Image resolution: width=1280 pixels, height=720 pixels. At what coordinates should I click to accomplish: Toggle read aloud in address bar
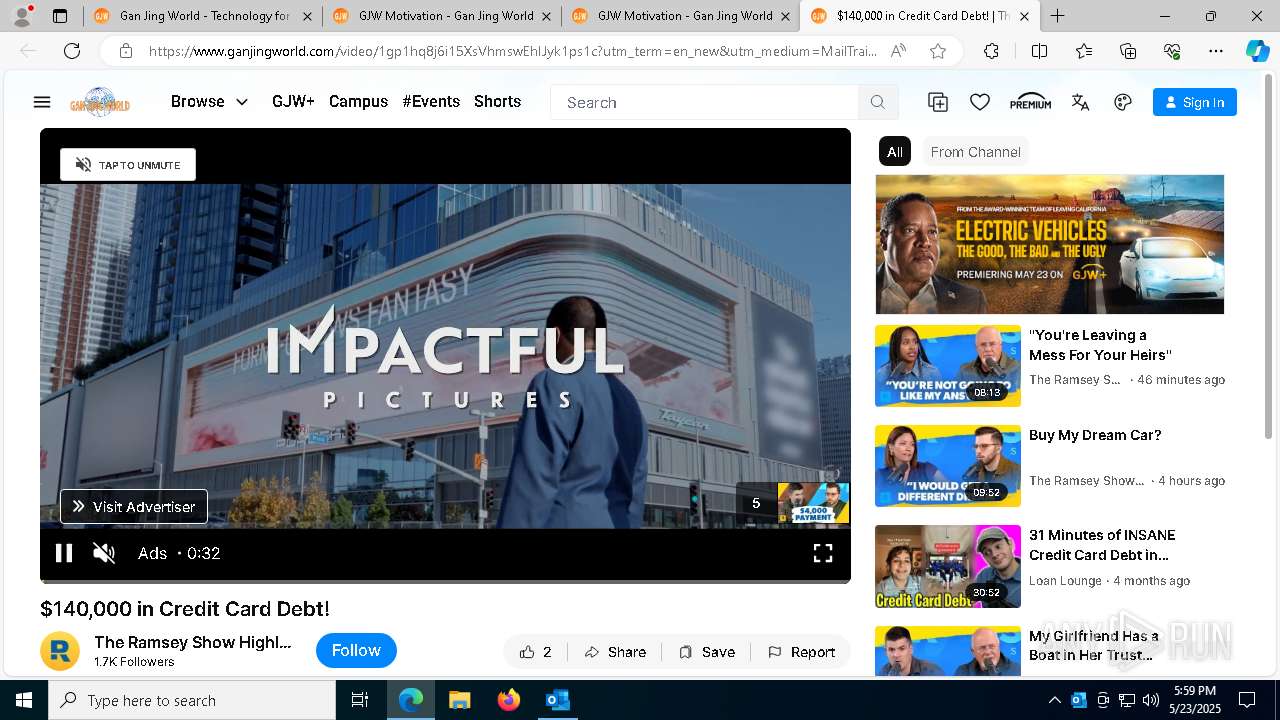pos(898,51)
